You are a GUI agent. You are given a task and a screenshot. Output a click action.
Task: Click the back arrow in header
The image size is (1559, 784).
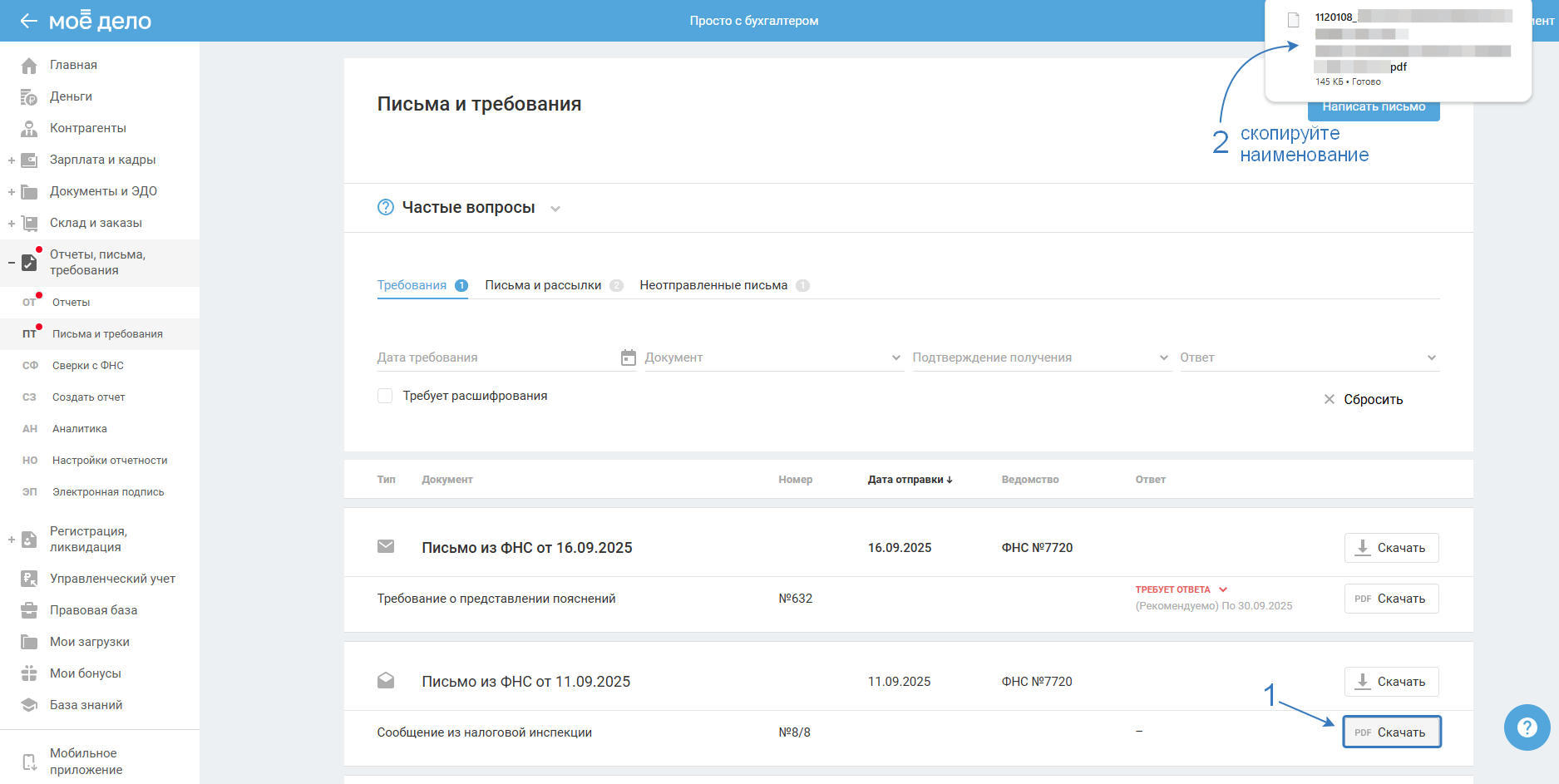click(x=28, y=21)
